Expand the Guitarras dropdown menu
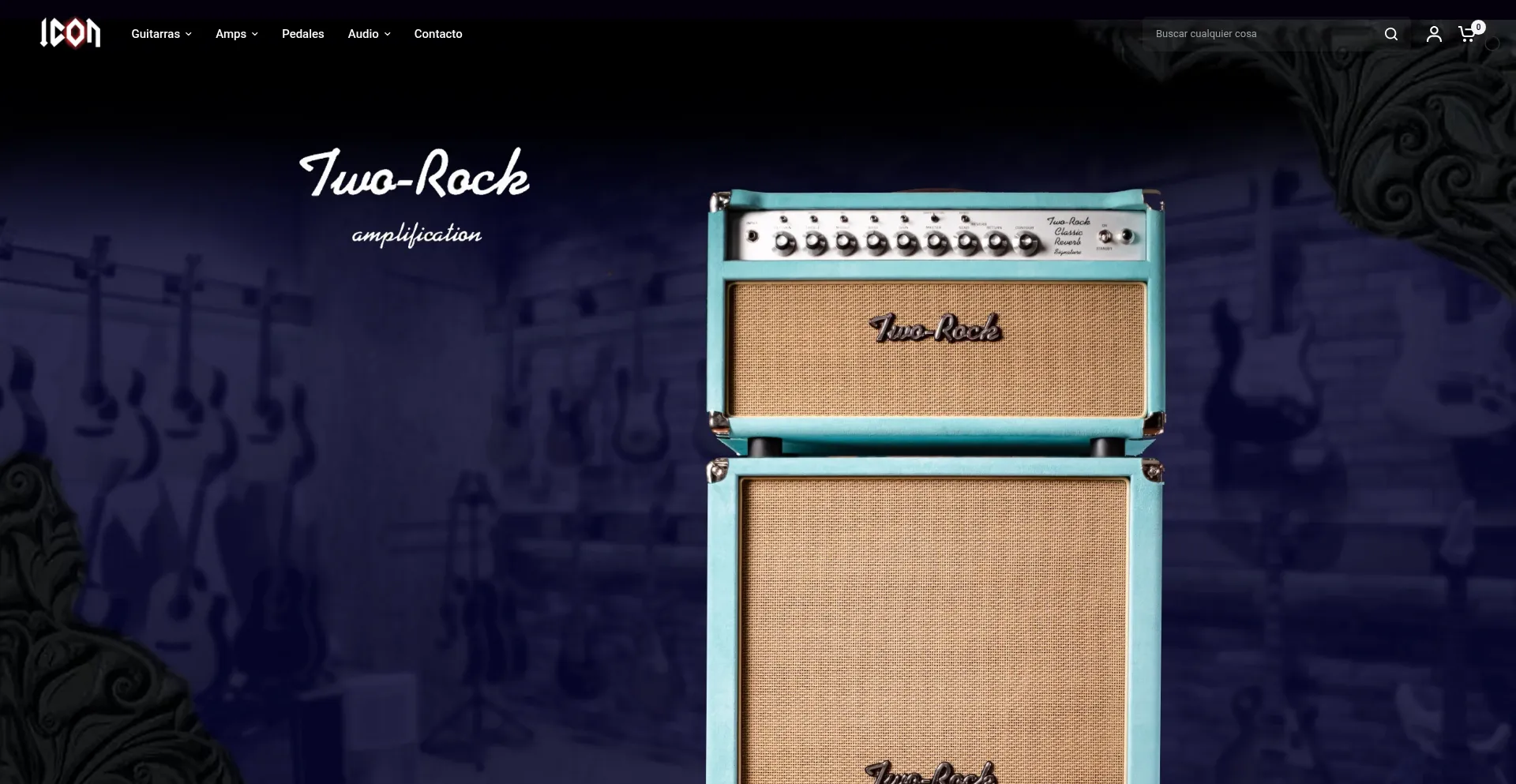The height and width of the screenshot is (784, 1516). [x=161, y=34]
